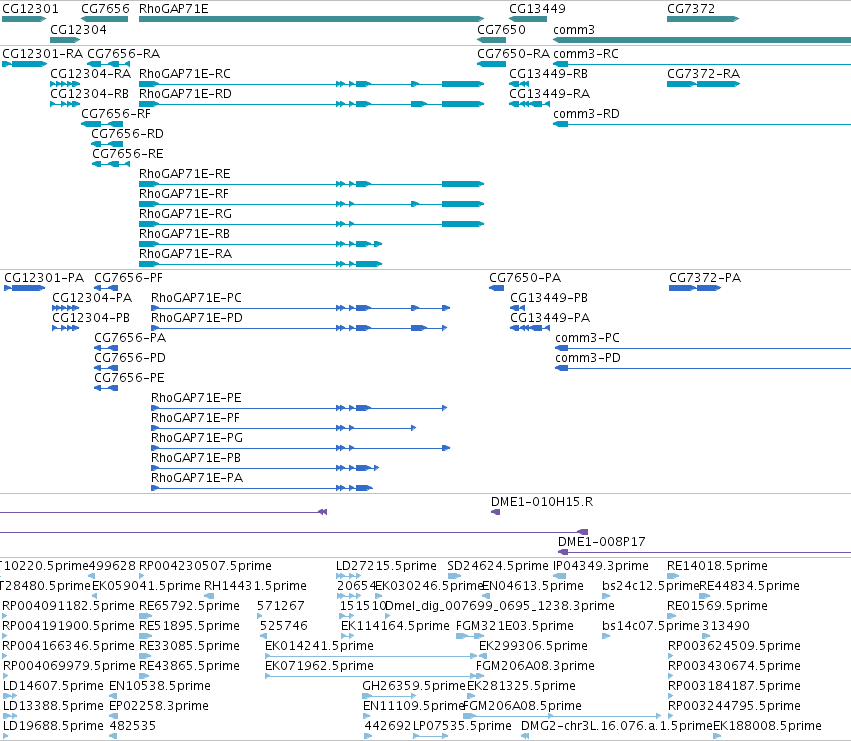
Task: Select transcript CG12304-RB
Action: (x=65, y=104)
